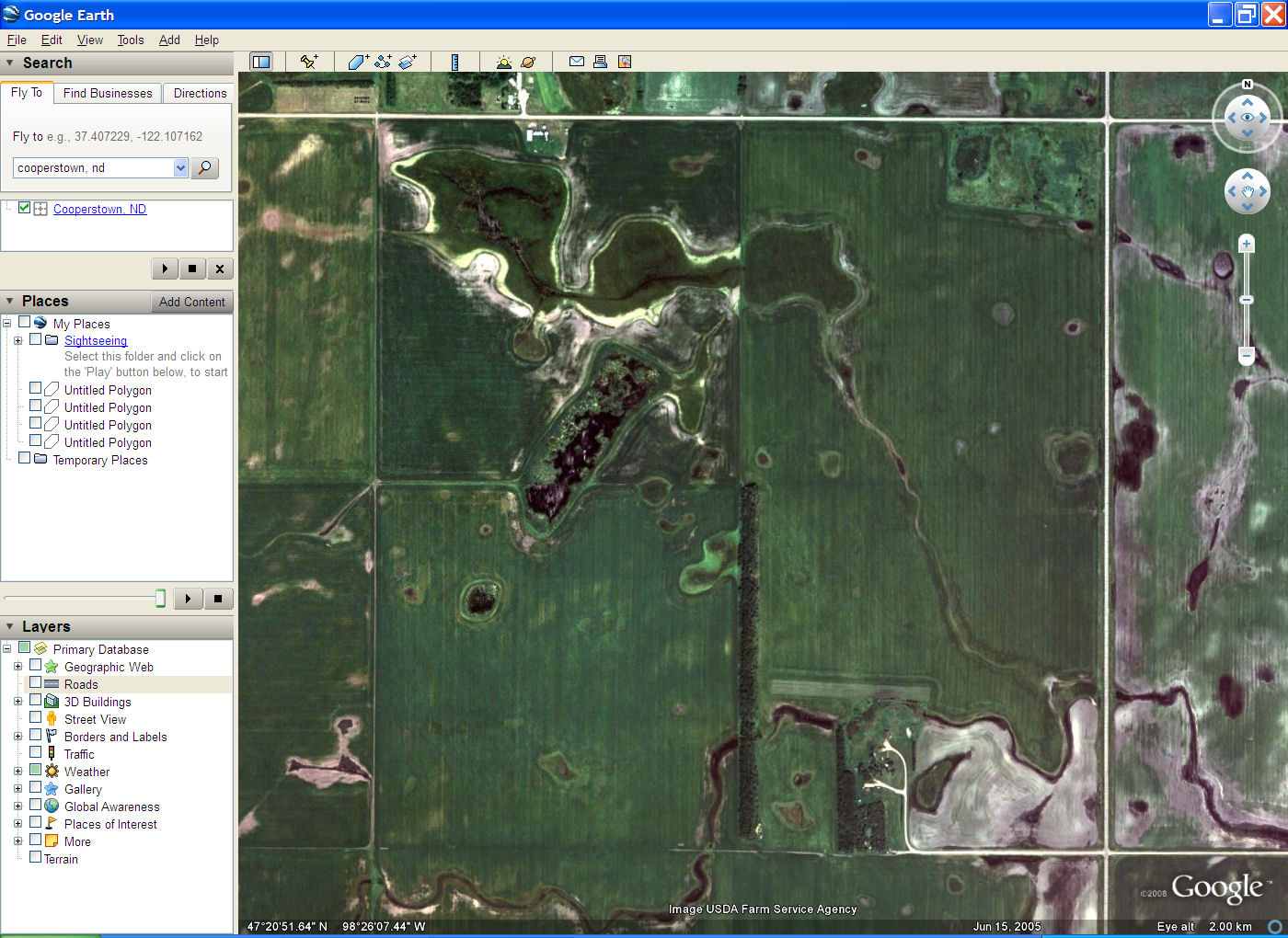Screen dimensions: 1288x938
Task: Click the streaming status indicator circle
Action: pos(1275,926)
